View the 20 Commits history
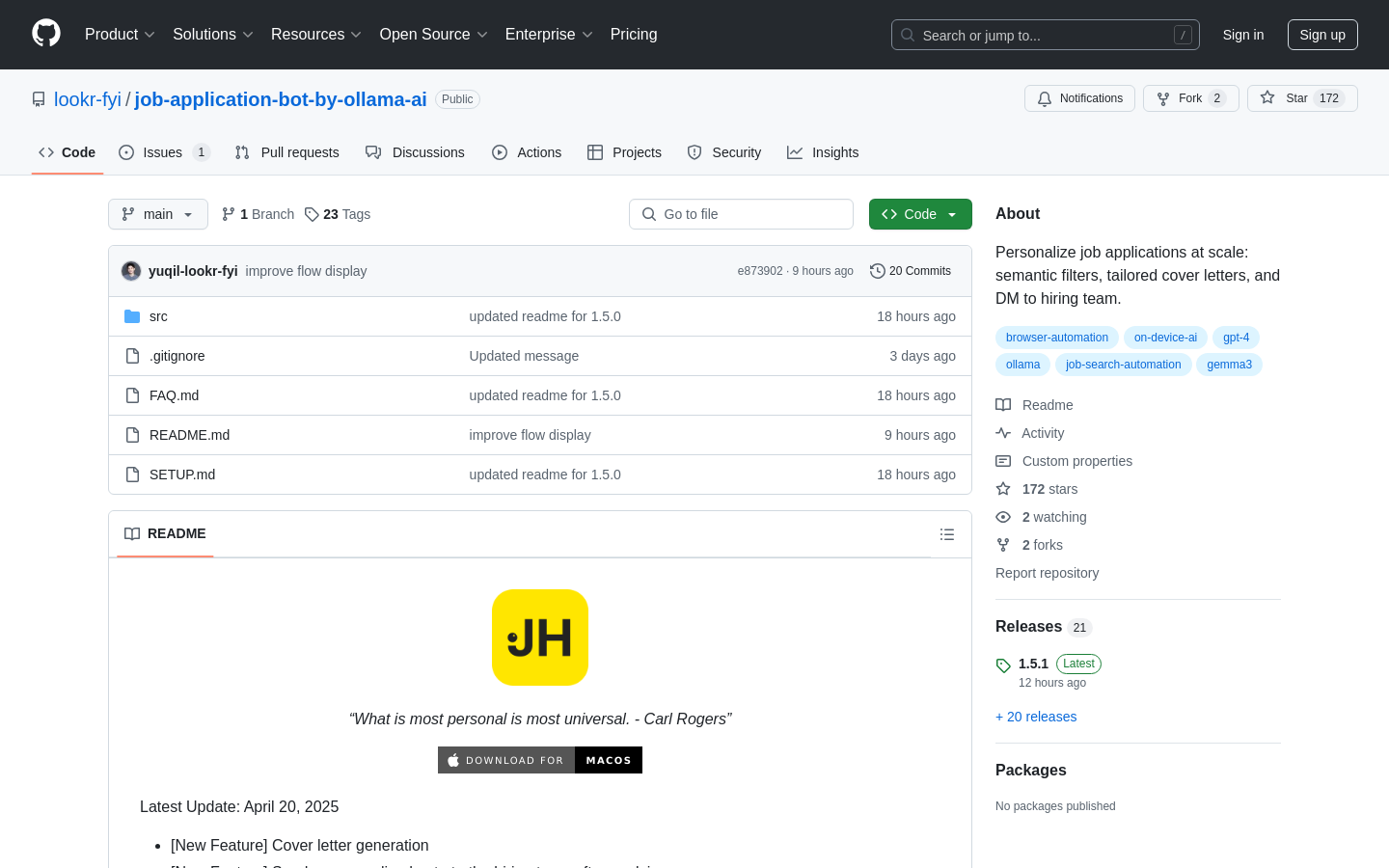 (x=911, y=271)
